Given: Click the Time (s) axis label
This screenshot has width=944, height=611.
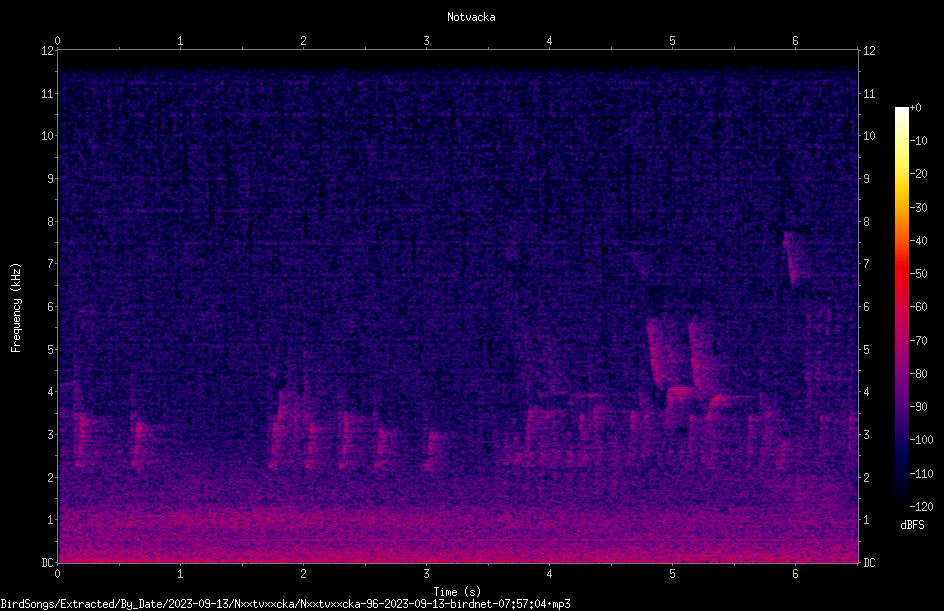Looking at the screenshot, I should 457,592.
